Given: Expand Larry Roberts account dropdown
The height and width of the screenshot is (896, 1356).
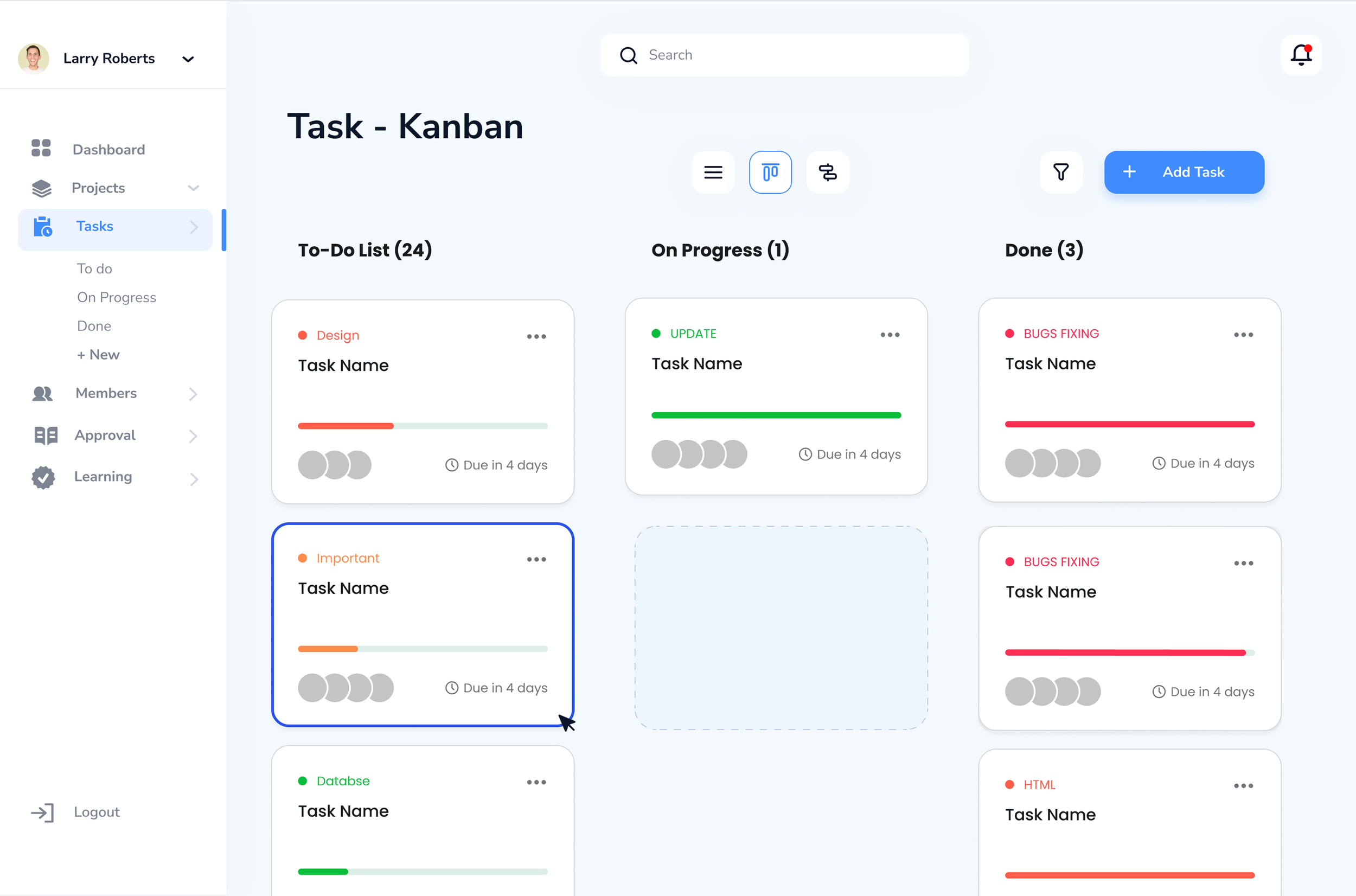Looking at the screenshot, I should click(188, 59).
